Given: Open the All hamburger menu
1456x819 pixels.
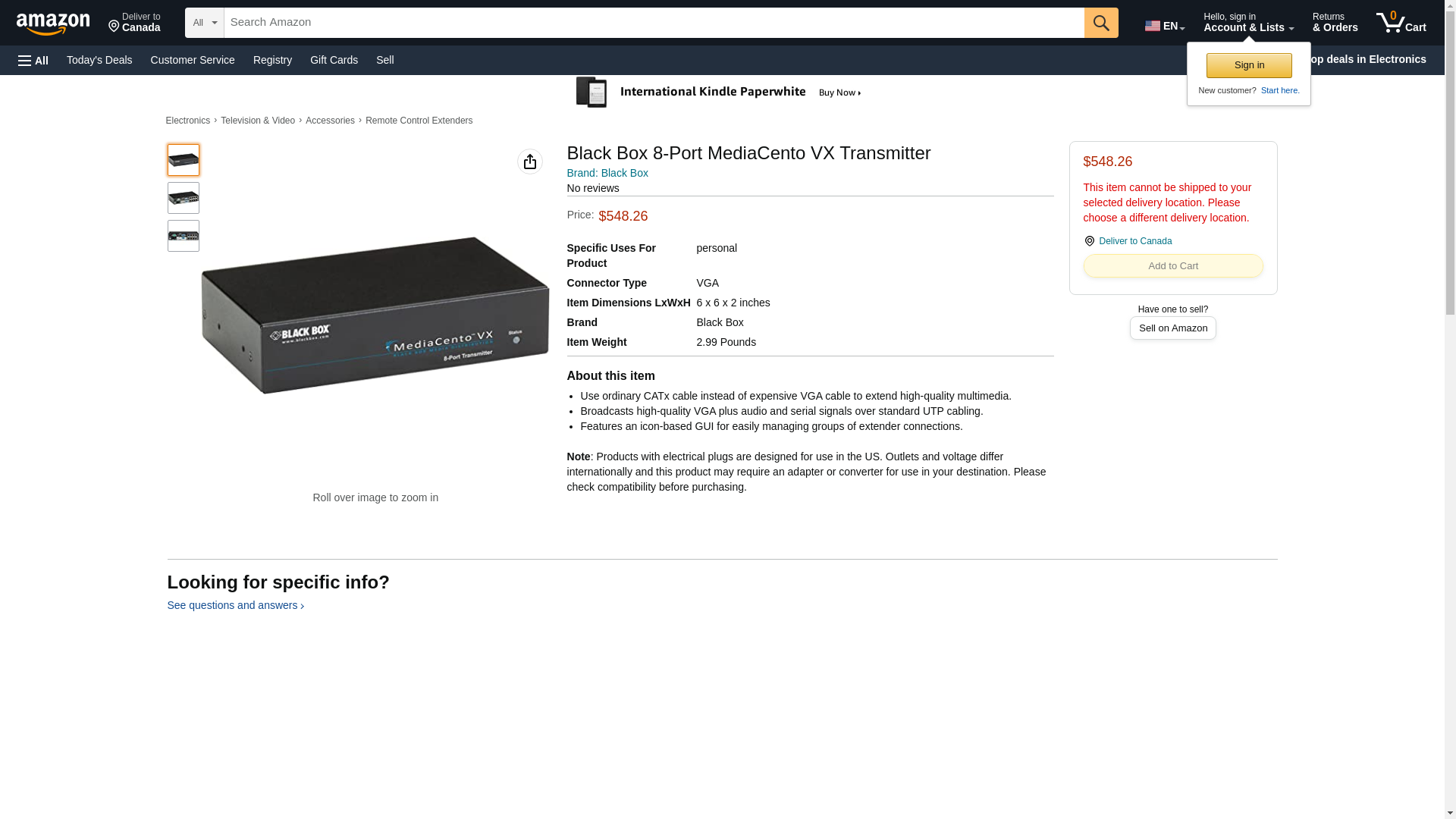Looking at the screenshot, I should tap(33, 61).
